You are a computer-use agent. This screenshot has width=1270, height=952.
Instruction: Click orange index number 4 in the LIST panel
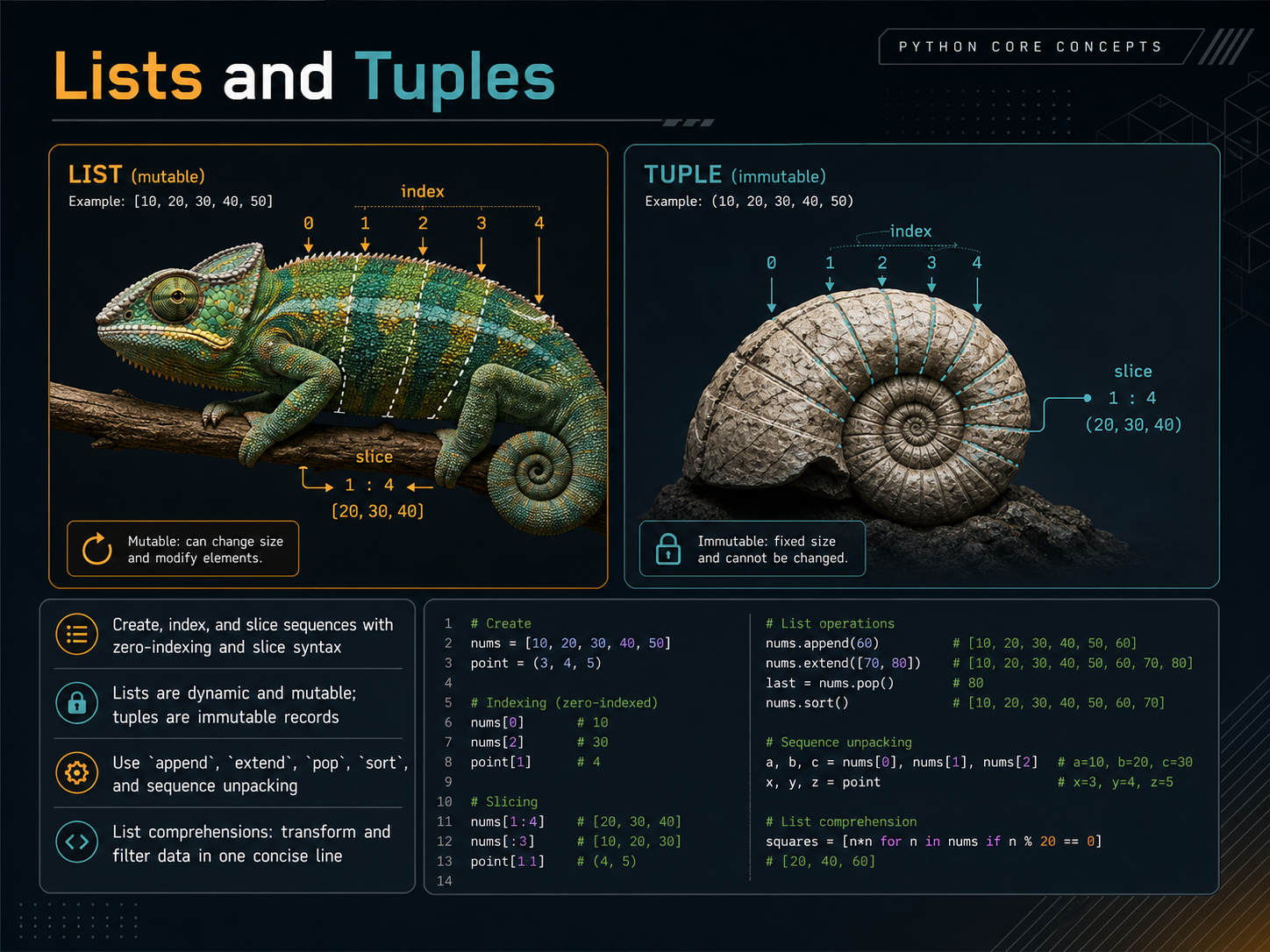coord(539,224)
